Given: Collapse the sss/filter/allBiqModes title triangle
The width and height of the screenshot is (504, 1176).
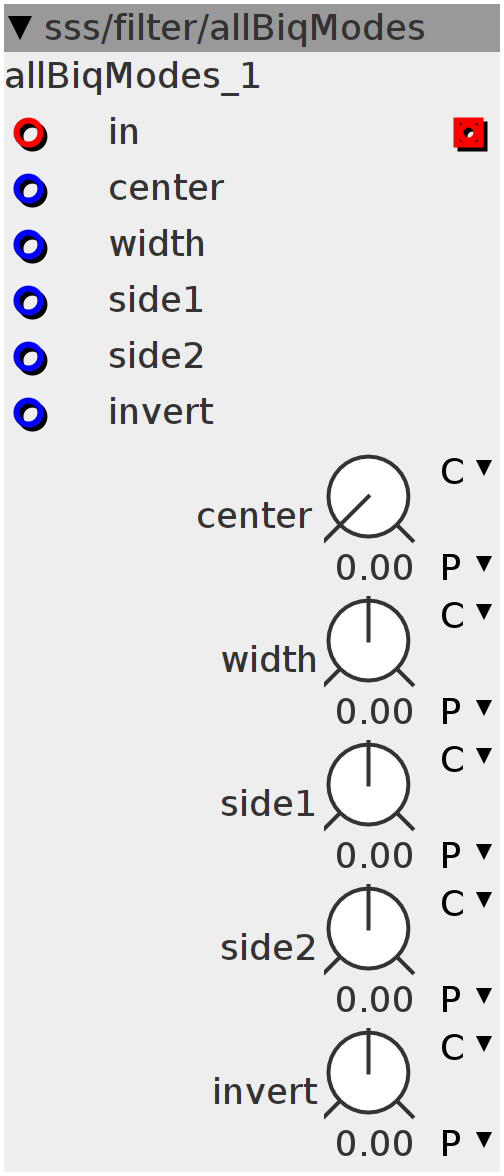Looking at the screenshot, I should pos(20,28).
